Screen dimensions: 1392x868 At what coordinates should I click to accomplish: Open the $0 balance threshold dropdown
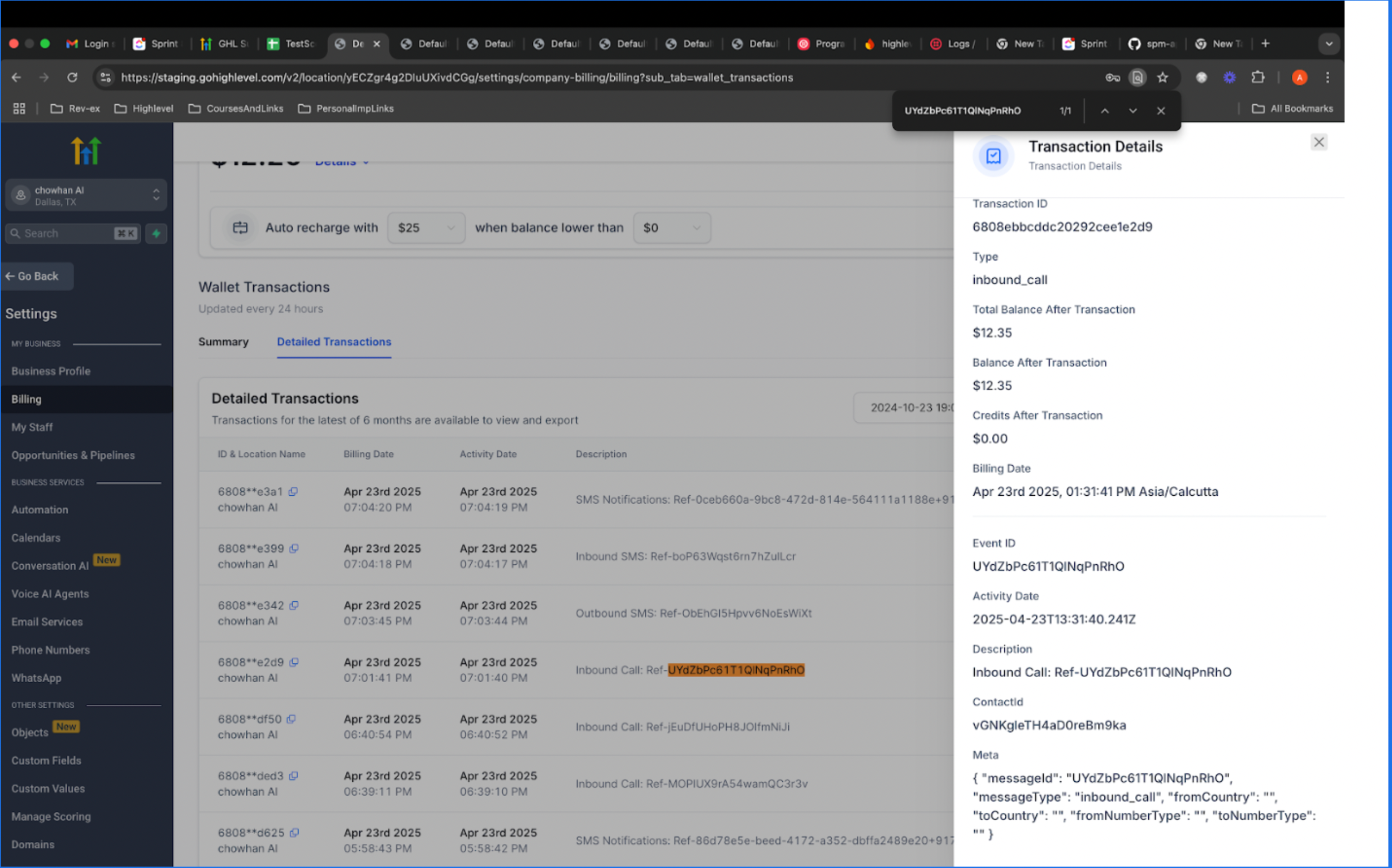click(672, 228)
